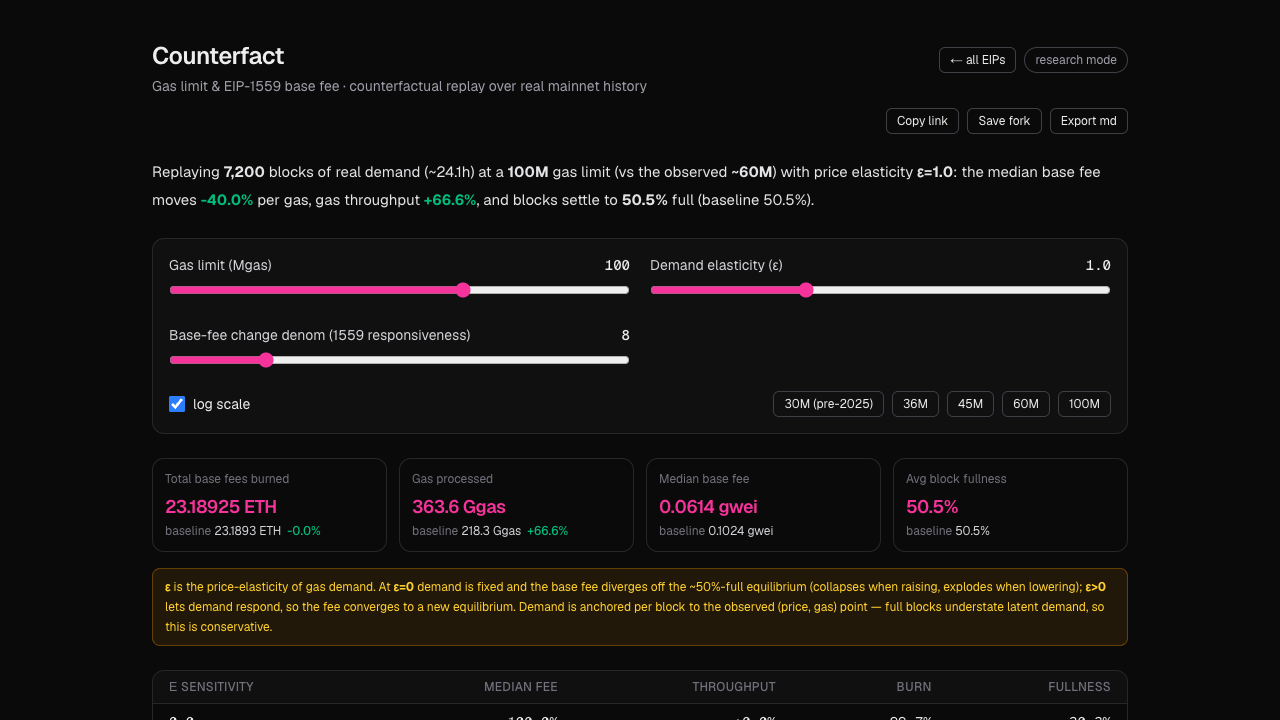Export results as markdown
Image resolution: width=1280 pixels, height=720 pixels.
coord(1088,121)
